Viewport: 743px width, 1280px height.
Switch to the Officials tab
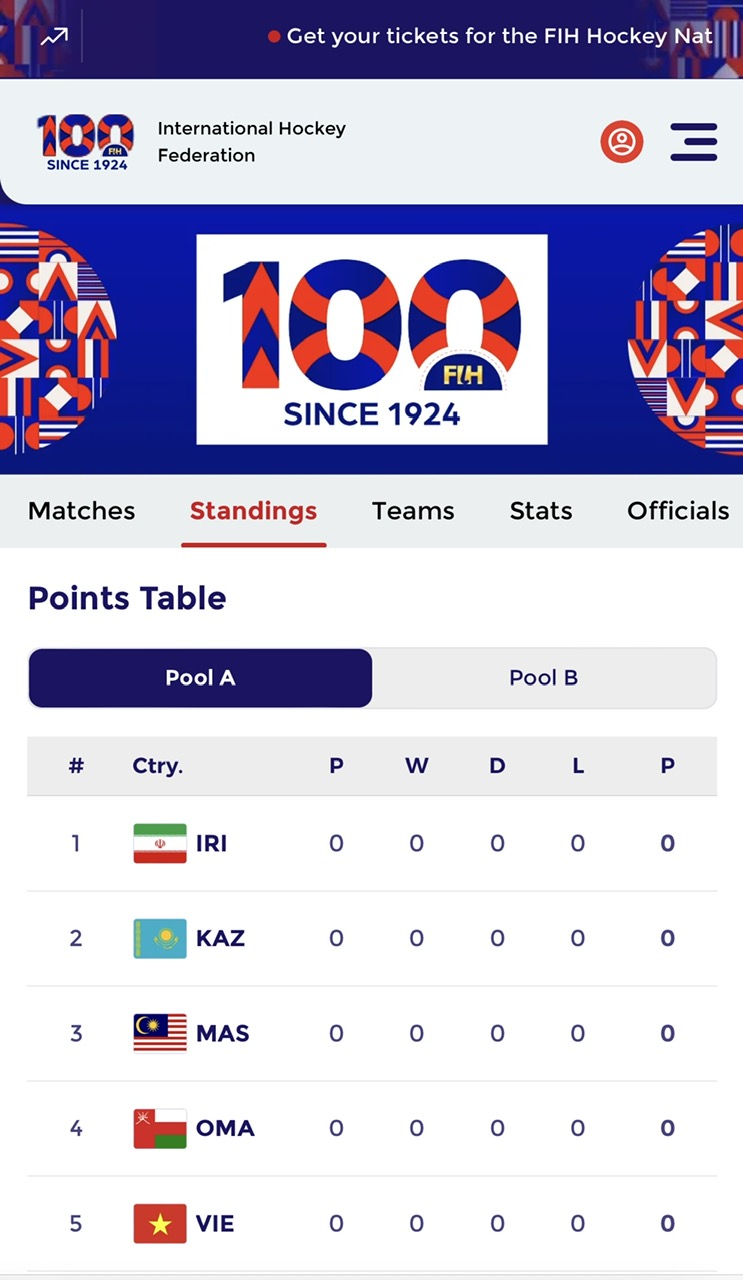click(x=677, y=511)
